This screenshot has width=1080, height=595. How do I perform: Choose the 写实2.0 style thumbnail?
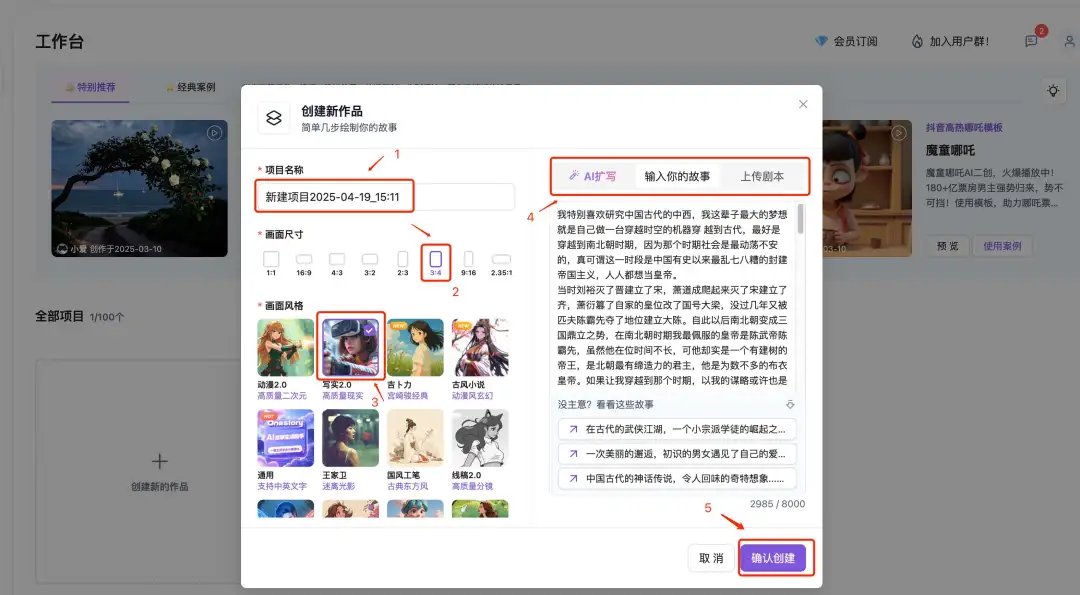tap(351, 347)
